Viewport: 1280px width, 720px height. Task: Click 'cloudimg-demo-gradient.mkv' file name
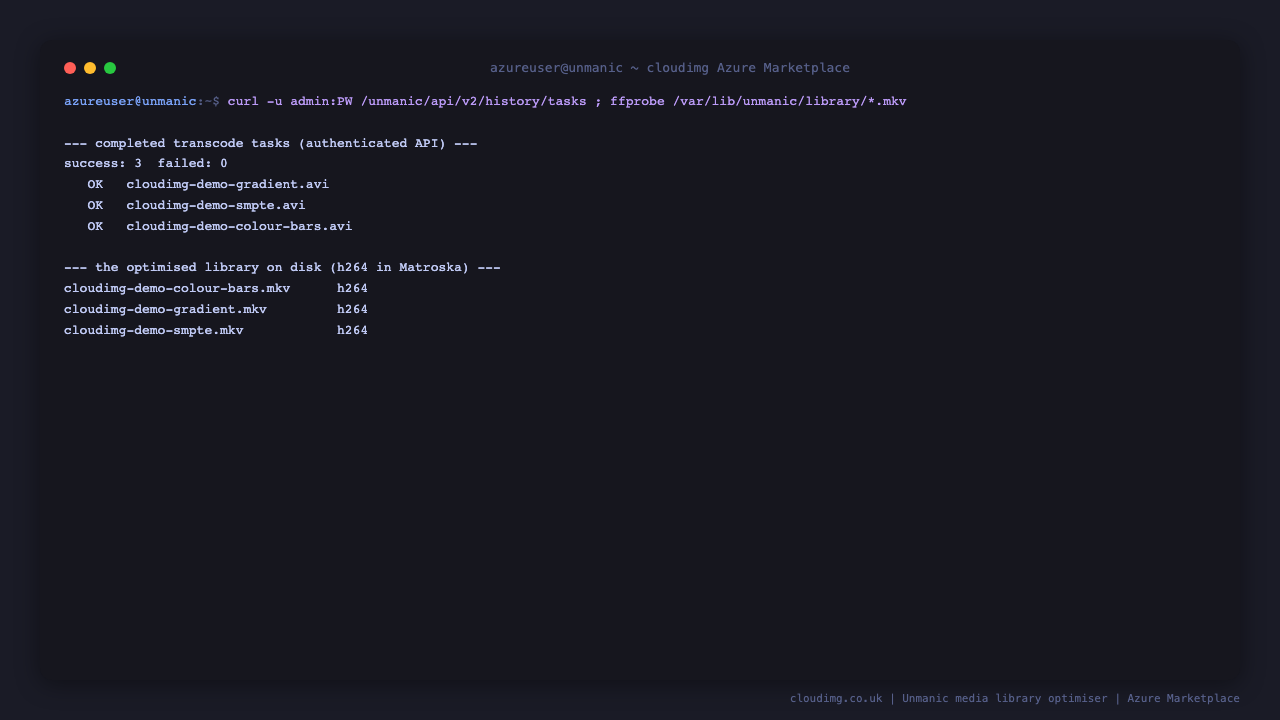(x=165, y=309)
